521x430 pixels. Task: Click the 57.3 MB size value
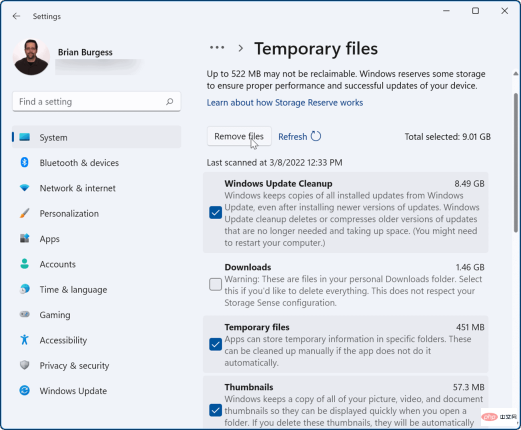click(468, 387)
